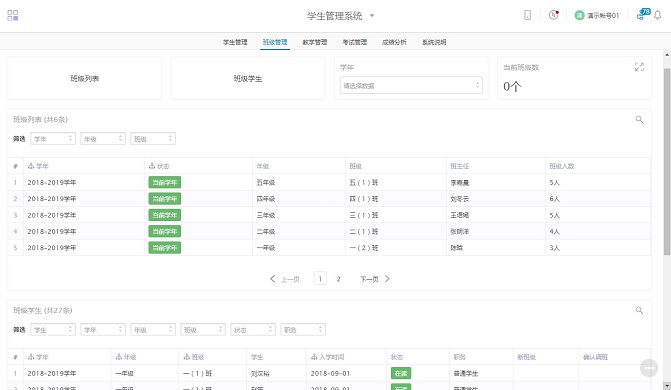This screenshot has width=671, height=390.
Task: Open 学年 filter in 班级学生 panel
Action: click(x=103, y=330)
